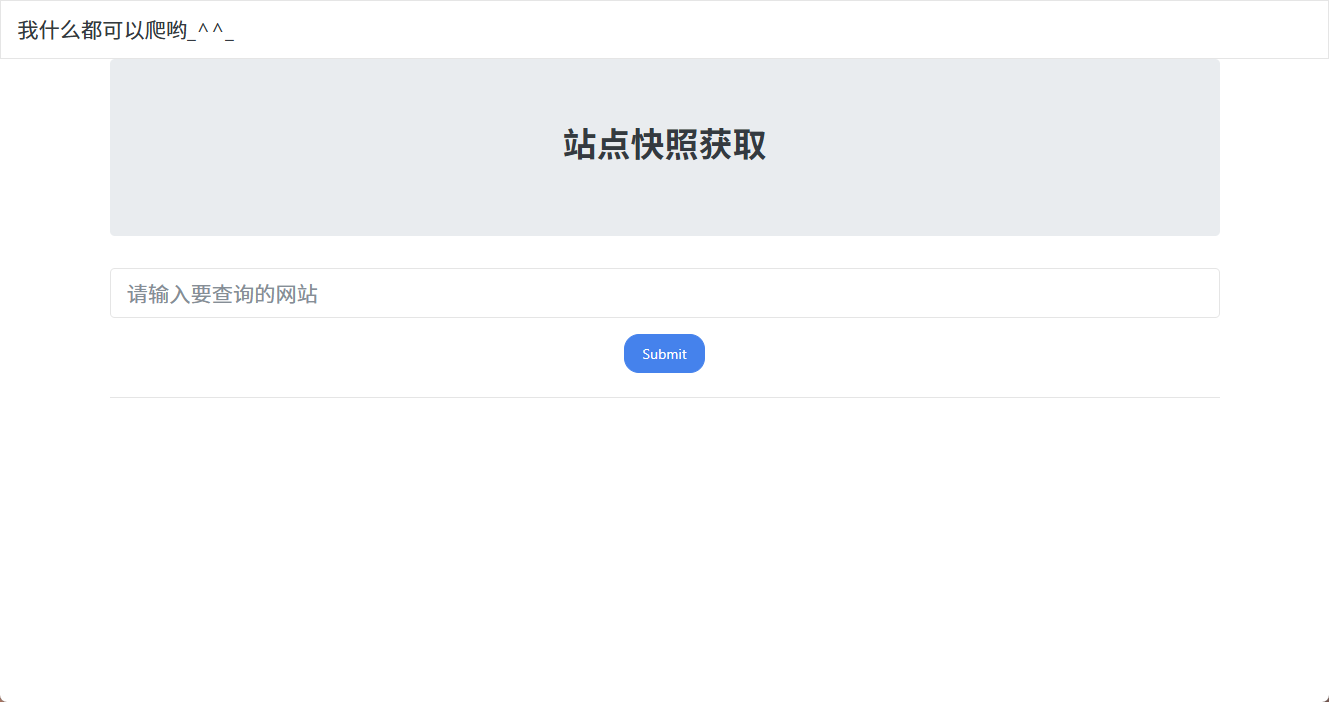
Task: Click the _^^_ emoticon in the navbar title
Action: (x=211, y=30)
